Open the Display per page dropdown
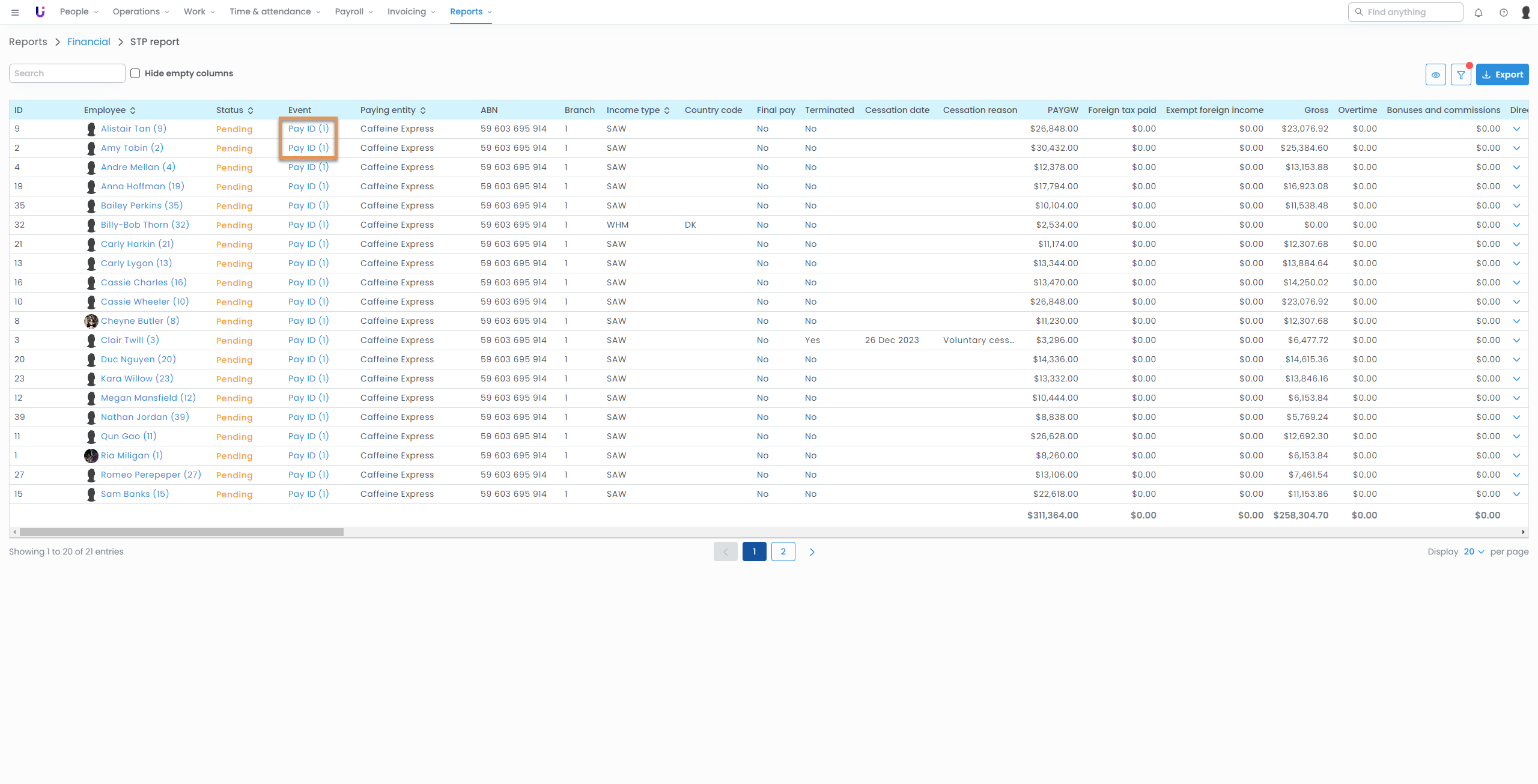Screen dimensions: 1538x784 coord(1474,552)
